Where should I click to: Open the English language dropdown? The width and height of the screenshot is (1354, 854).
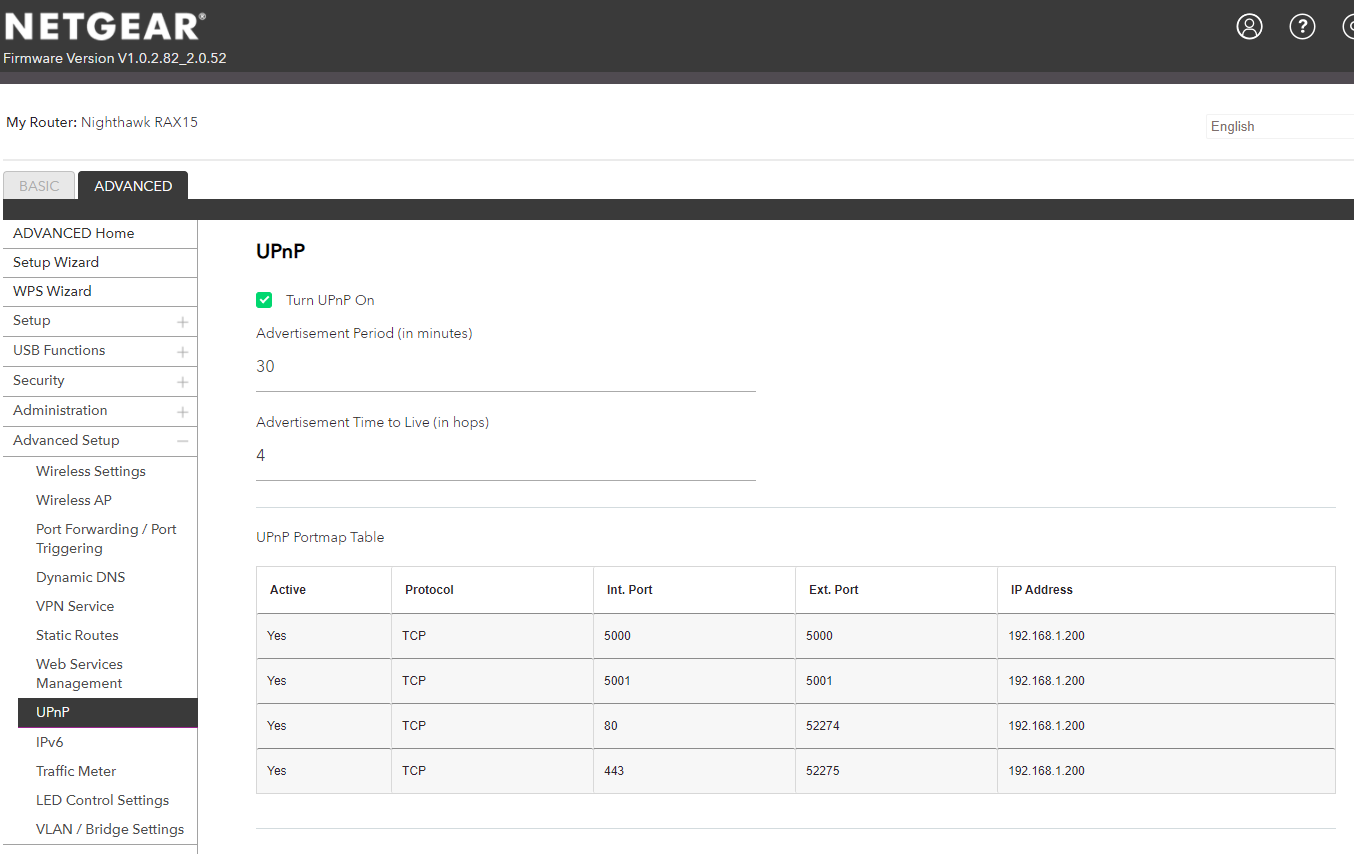point(1278,126)
